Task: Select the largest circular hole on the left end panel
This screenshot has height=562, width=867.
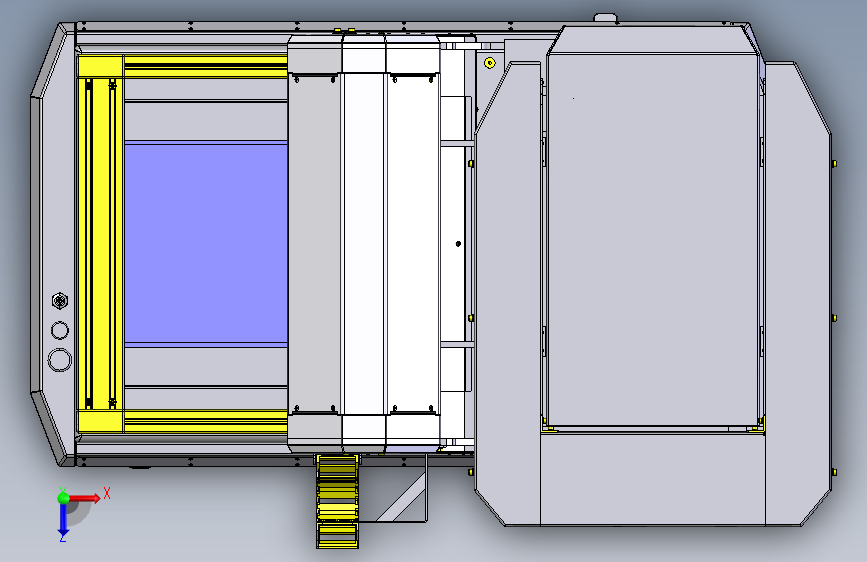Action: pos(60,360)
